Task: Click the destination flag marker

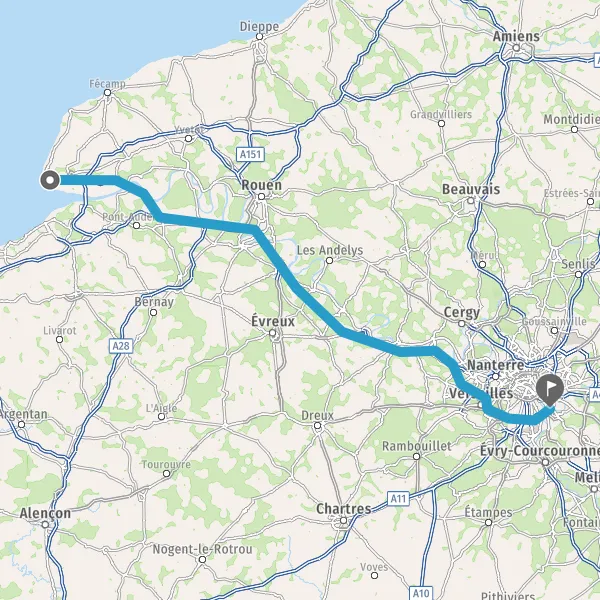Action: pyautogui.click(x=550, y=391)
